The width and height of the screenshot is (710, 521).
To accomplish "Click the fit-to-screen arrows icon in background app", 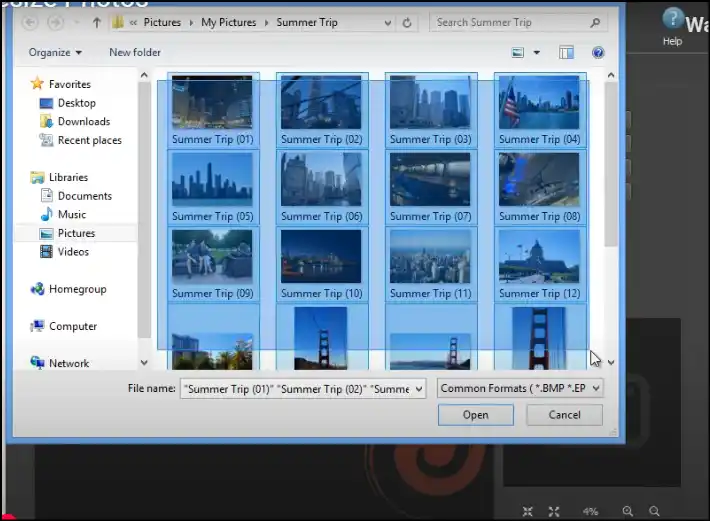I will click(528, 511).
